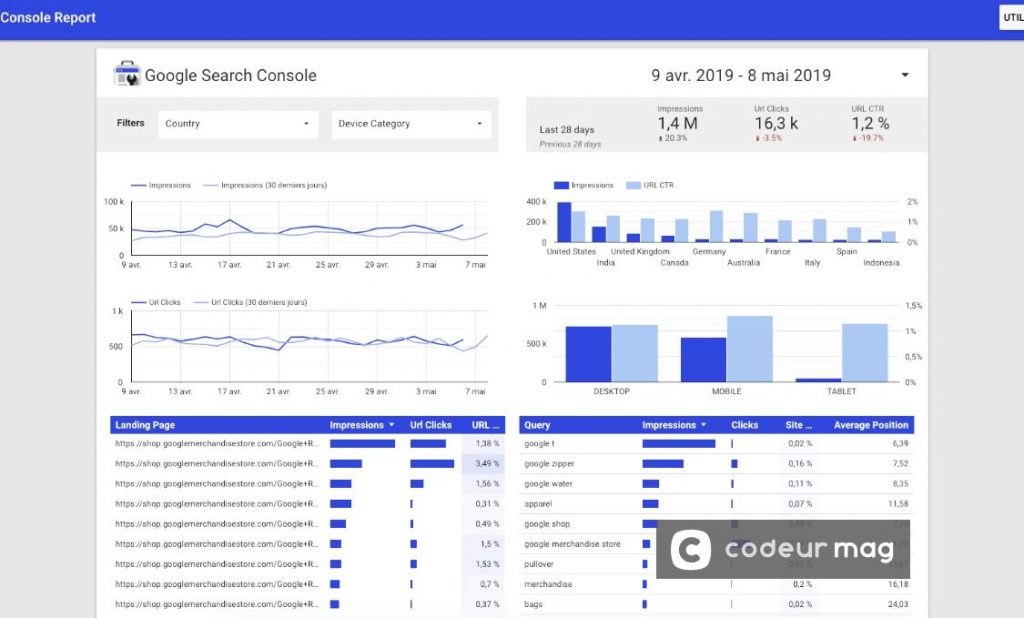
Task: Click average position value 24,03
Action: (x=898, y=605)
